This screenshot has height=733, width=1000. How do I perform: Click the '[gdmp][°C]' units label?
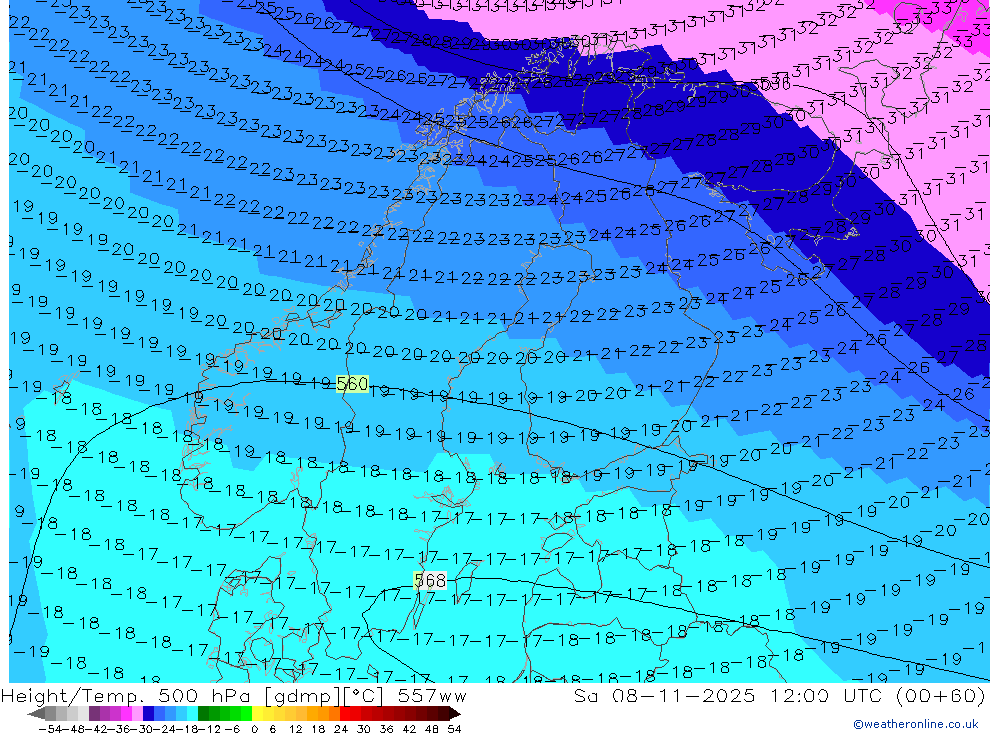[x=324, y=695]
